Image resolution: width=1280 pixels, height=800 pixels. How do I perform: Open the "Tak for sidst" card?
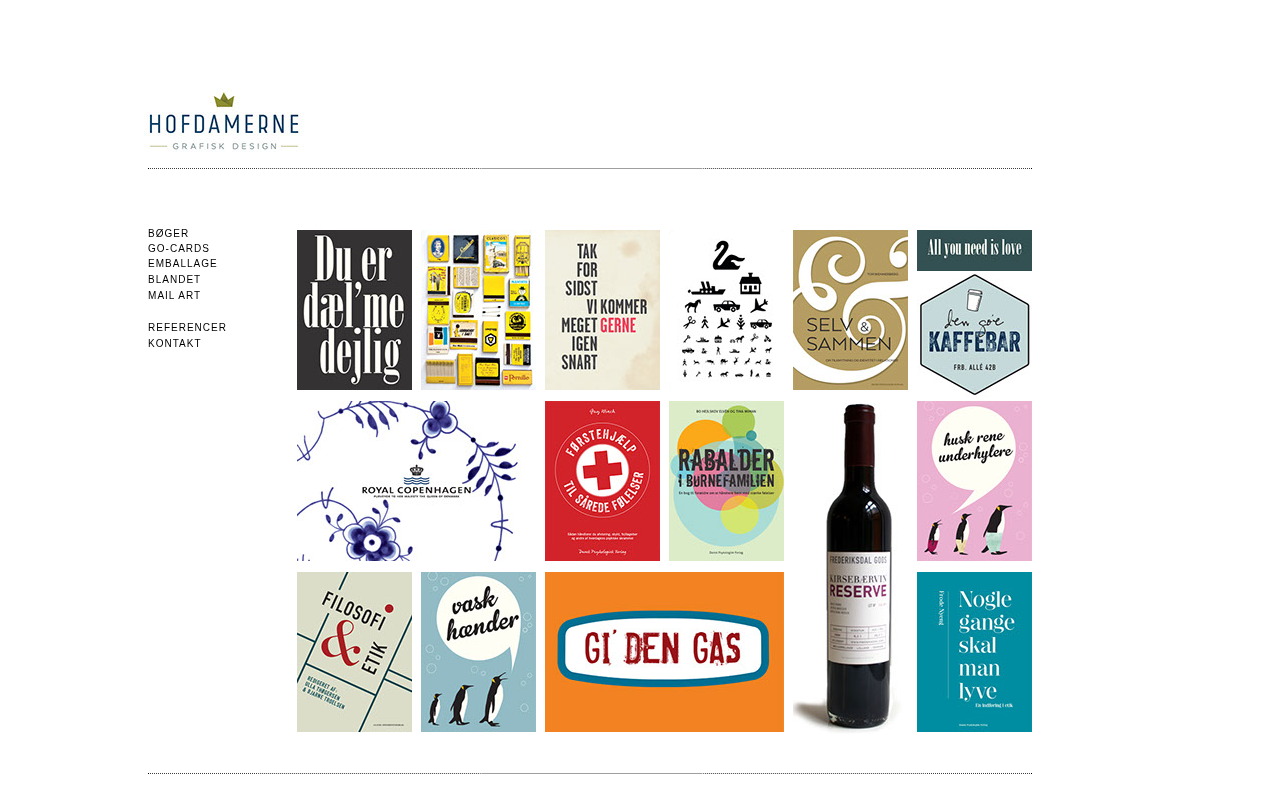click(602, 310)
